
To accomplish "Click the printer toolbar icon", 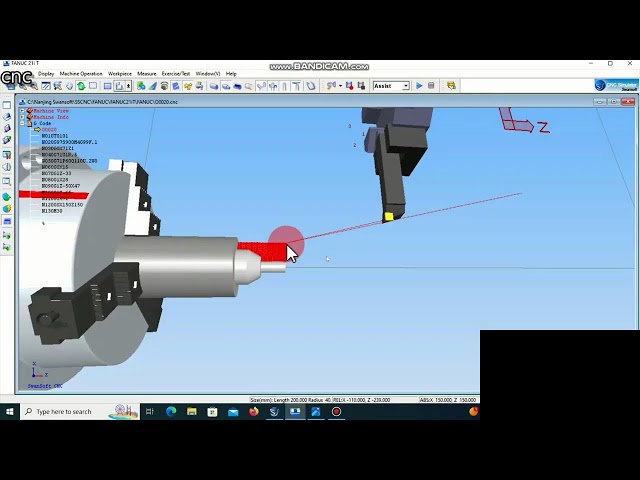I will (199, 86).
